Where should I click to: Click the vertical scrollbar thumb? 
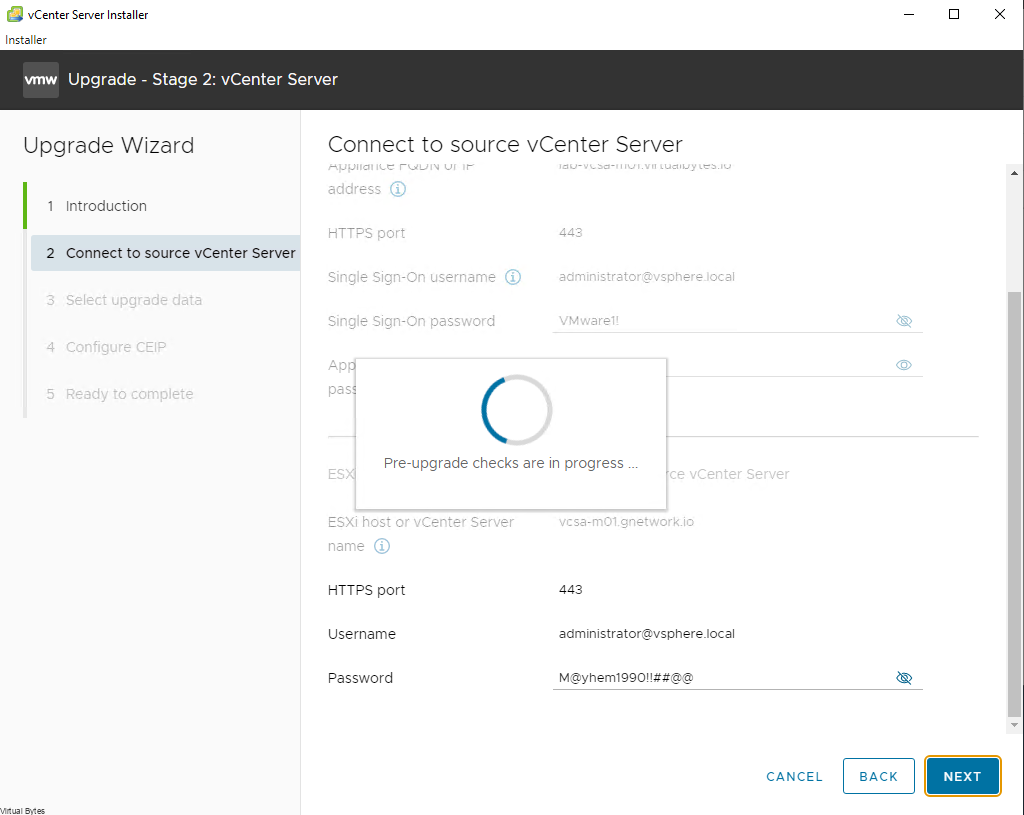coord(1014,503)
